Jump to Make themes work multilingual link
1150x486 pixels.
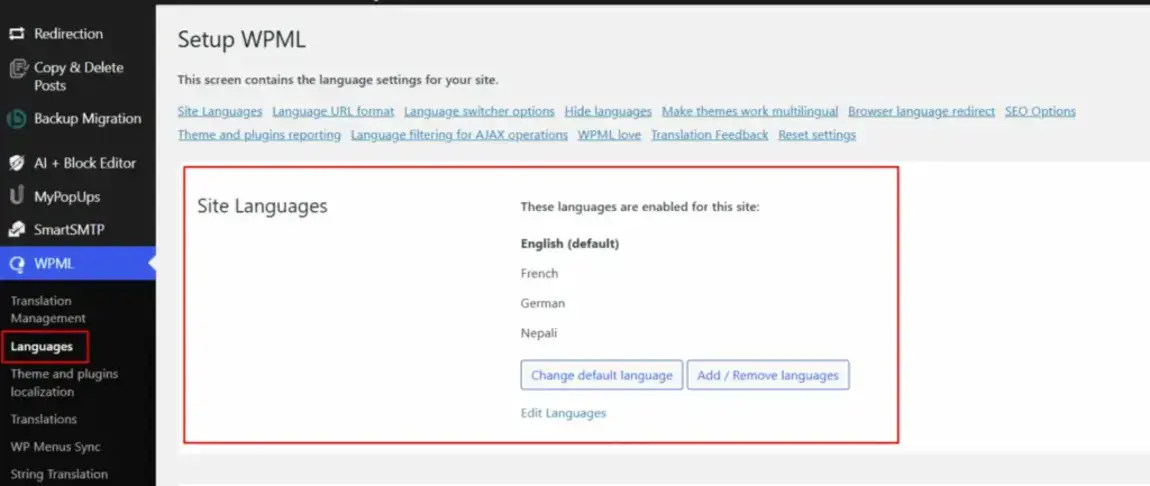(x=750, y=111)
